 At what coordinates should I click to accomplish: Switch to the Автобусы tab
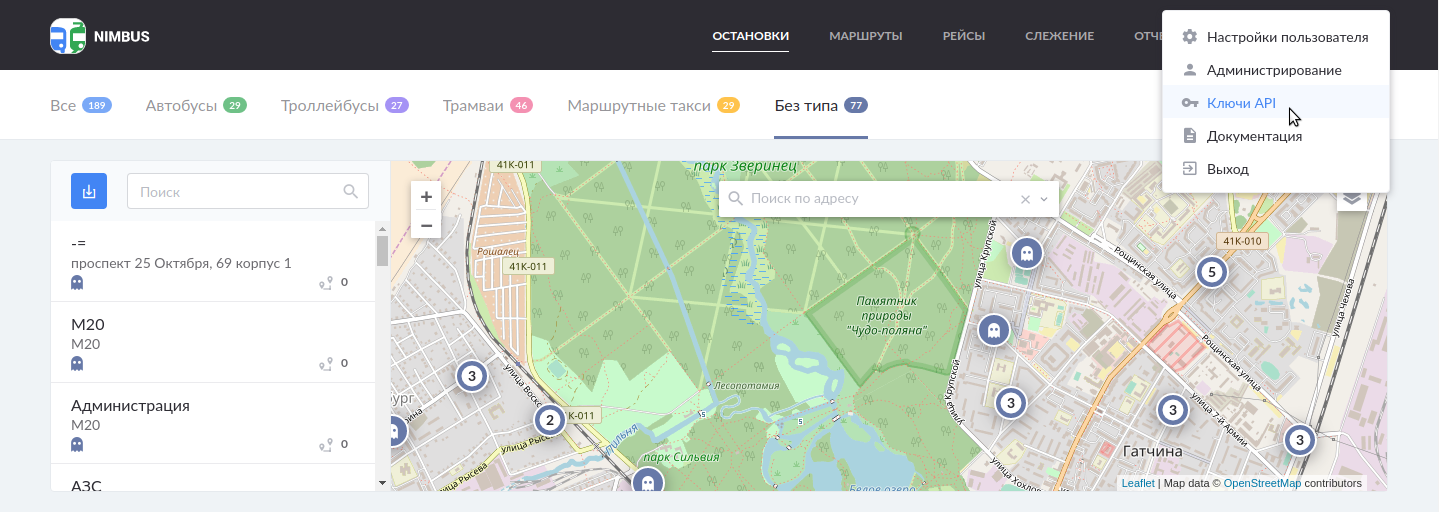point(181,105)
